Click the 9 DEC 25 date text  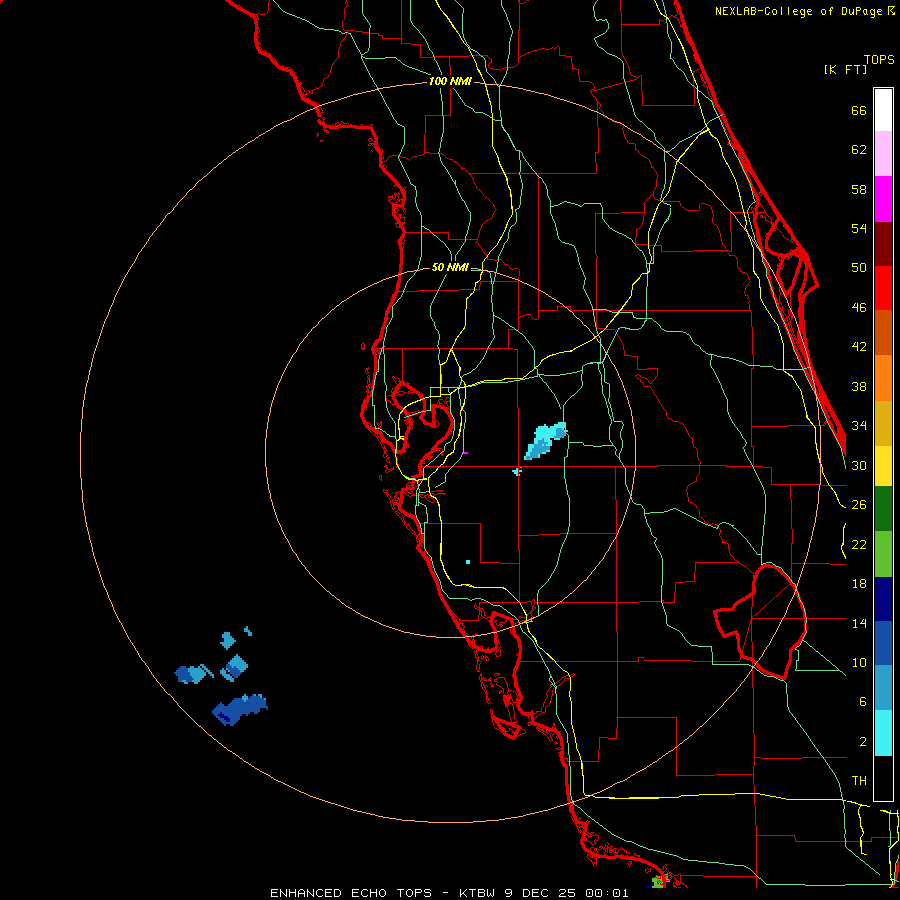tap(542, 893)
